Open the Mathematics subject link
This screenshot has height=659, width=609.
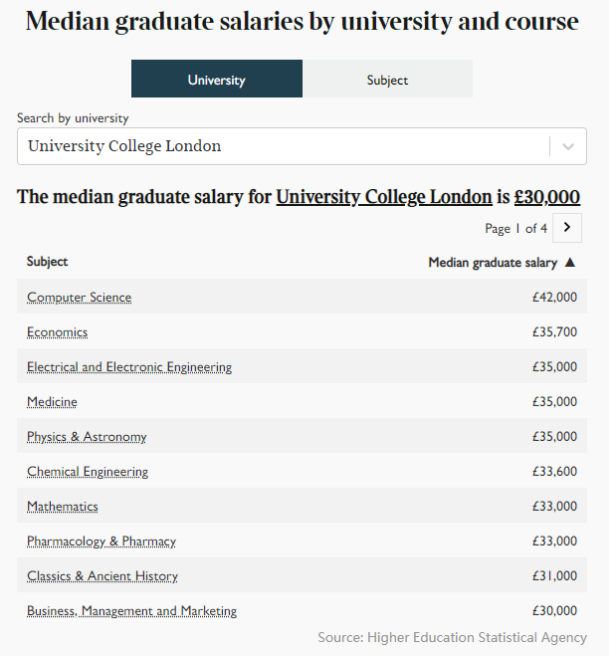point(62,506)
